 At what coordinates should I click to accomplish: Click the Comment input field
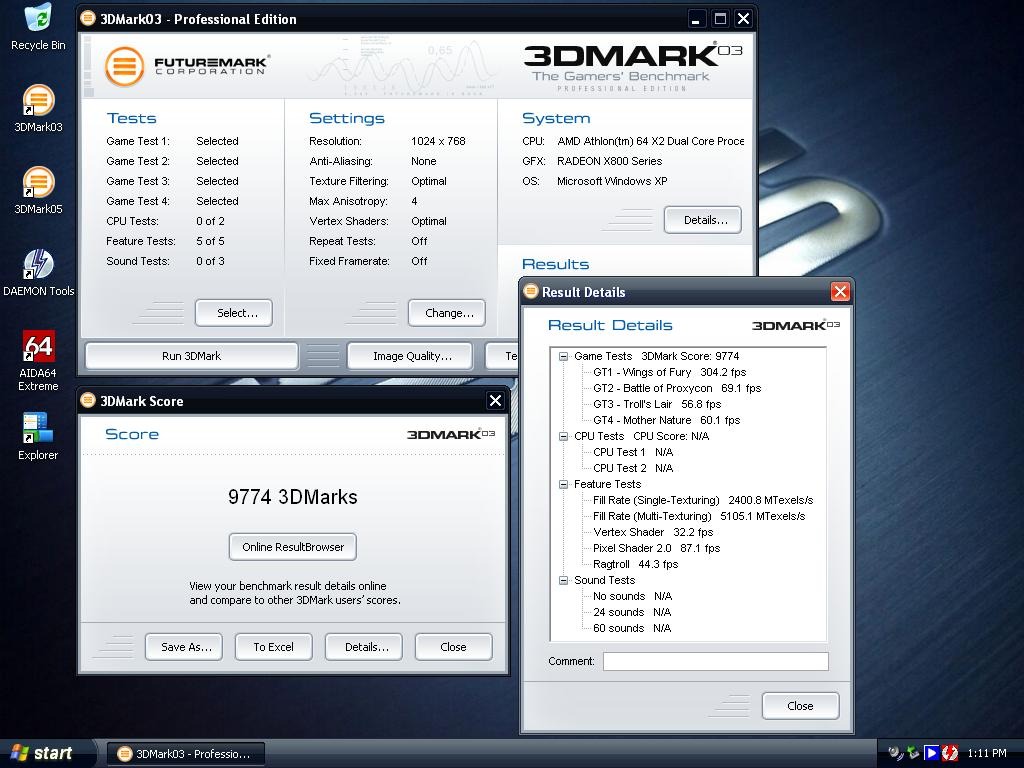[716, 661]
